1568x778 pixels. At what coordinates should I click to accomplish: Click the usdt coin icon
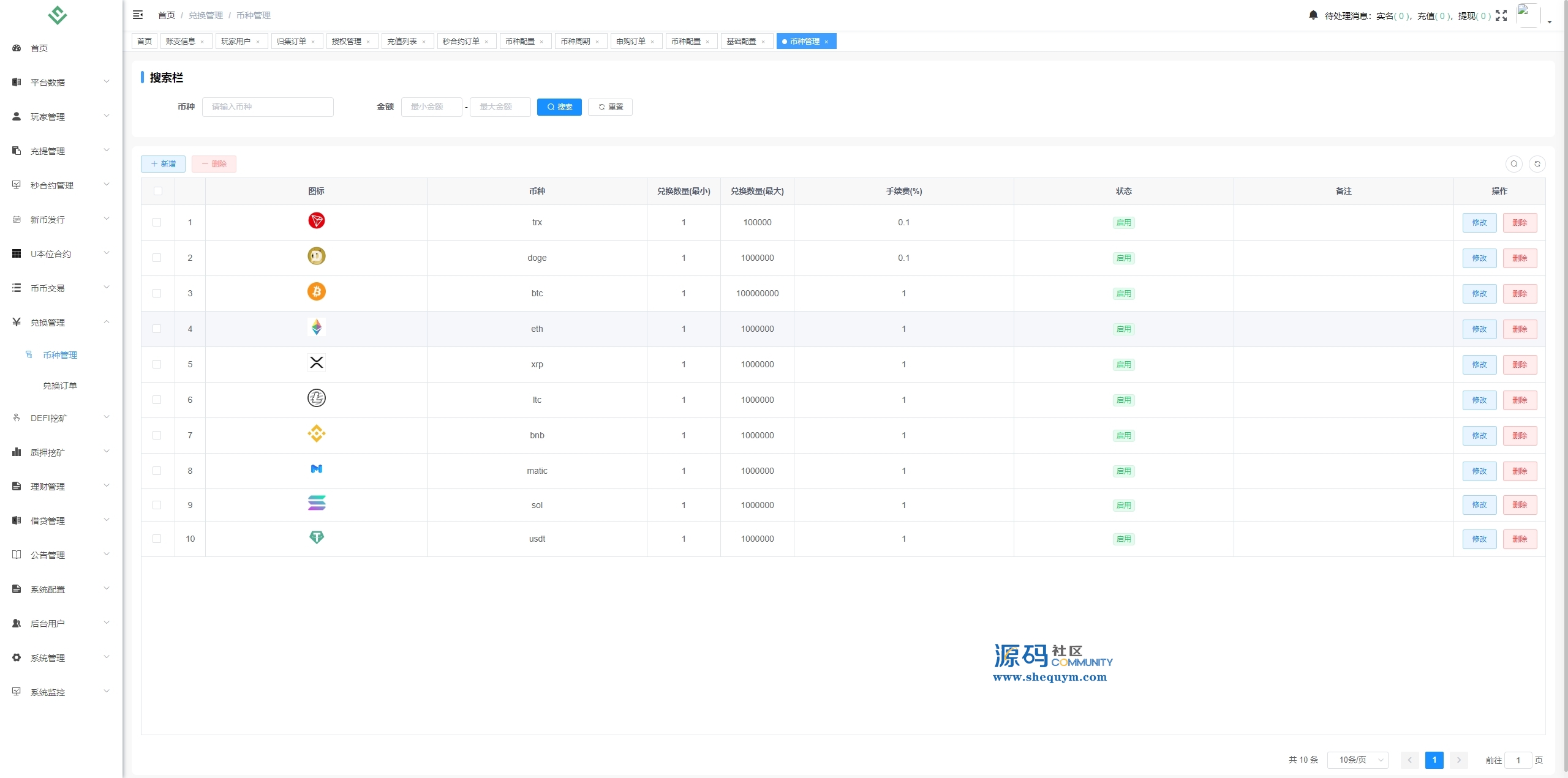pyautogui.click(x=316, y=537)
